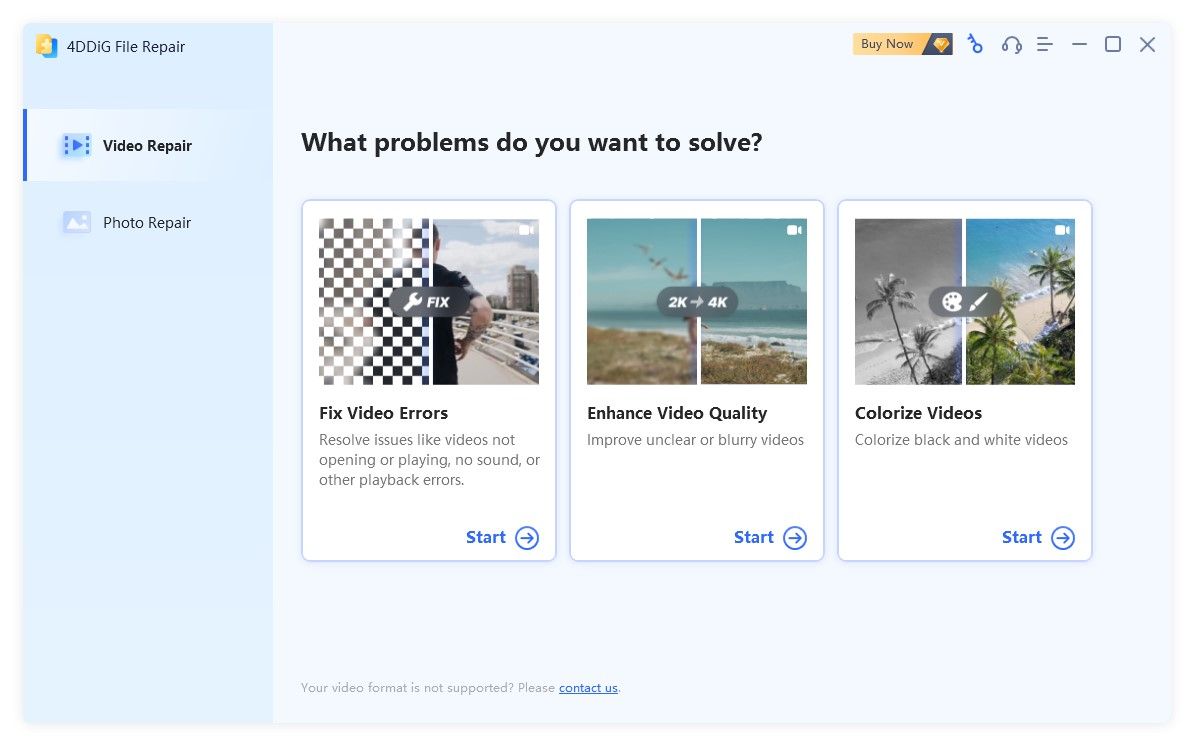Open the hamburger menu icon

[1044, 44]
